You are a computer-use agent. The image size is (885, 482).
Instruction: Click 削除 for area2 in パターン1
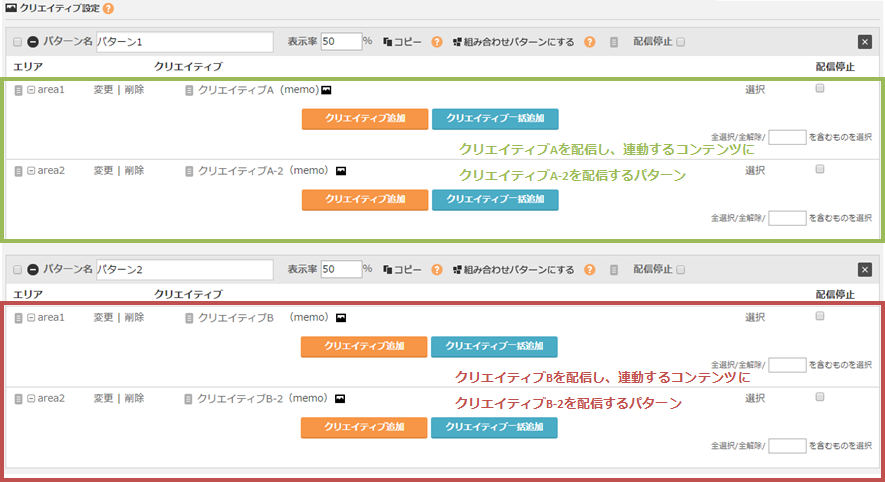click(134, 170)
